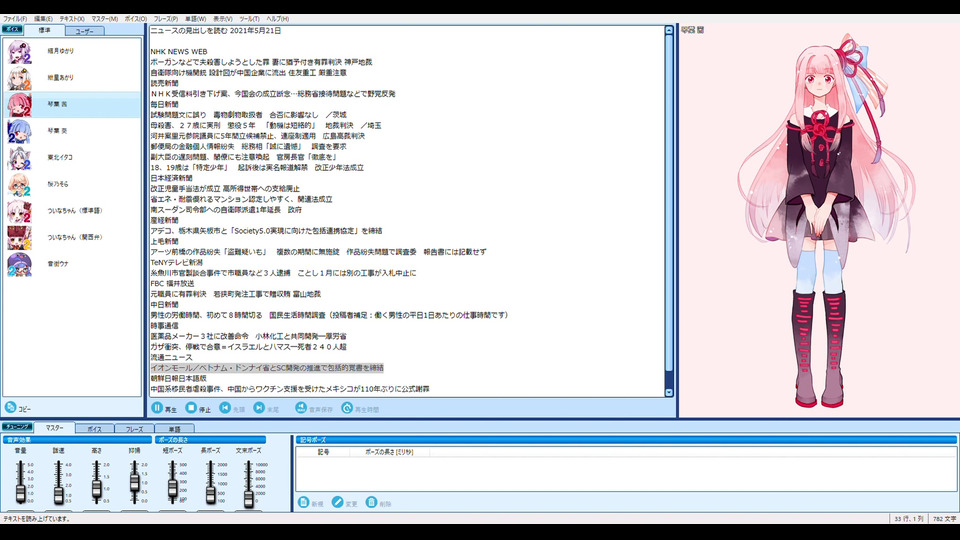Switch to the ユーザー voice tab
This screenshot has height=540, width=960.
click(84, 31)
